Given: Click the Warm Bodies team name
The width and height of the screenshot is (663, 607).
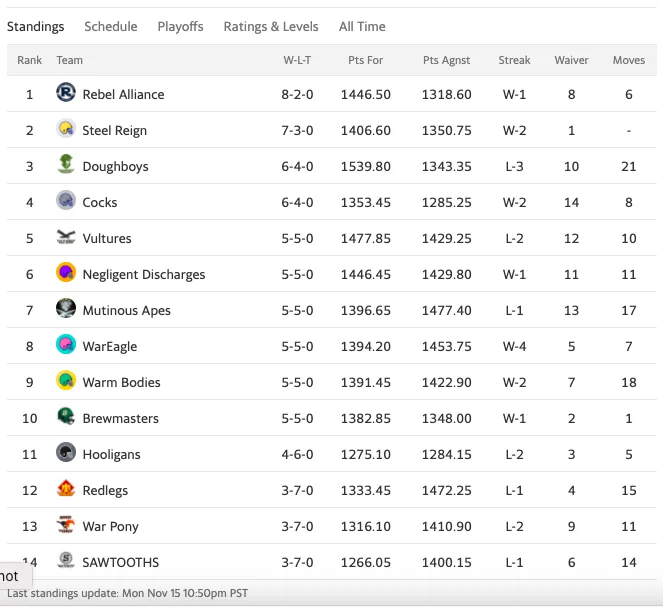Looking at the screenshot, I should pos(121,383).
